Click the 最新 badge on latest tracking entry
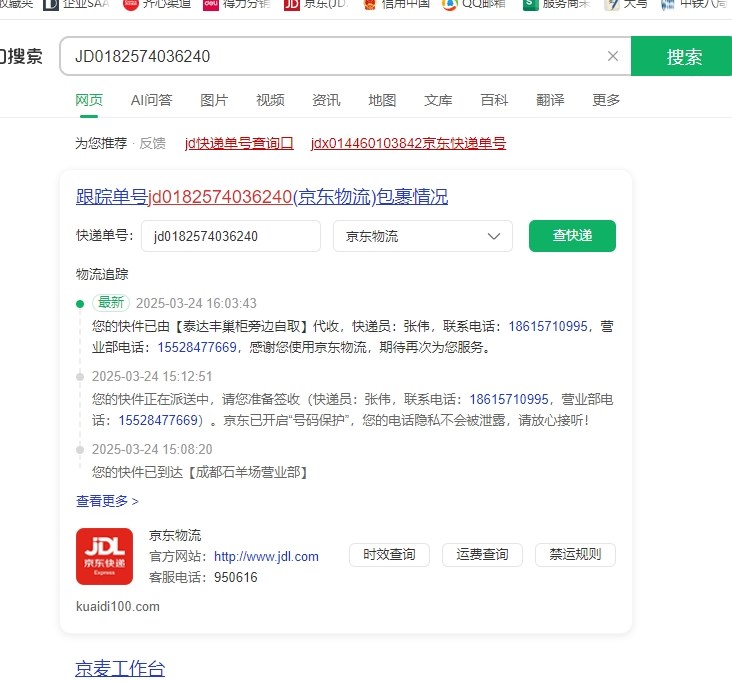Image resolution: width=732 pixels, height=682 pixels. pos(111,302)
